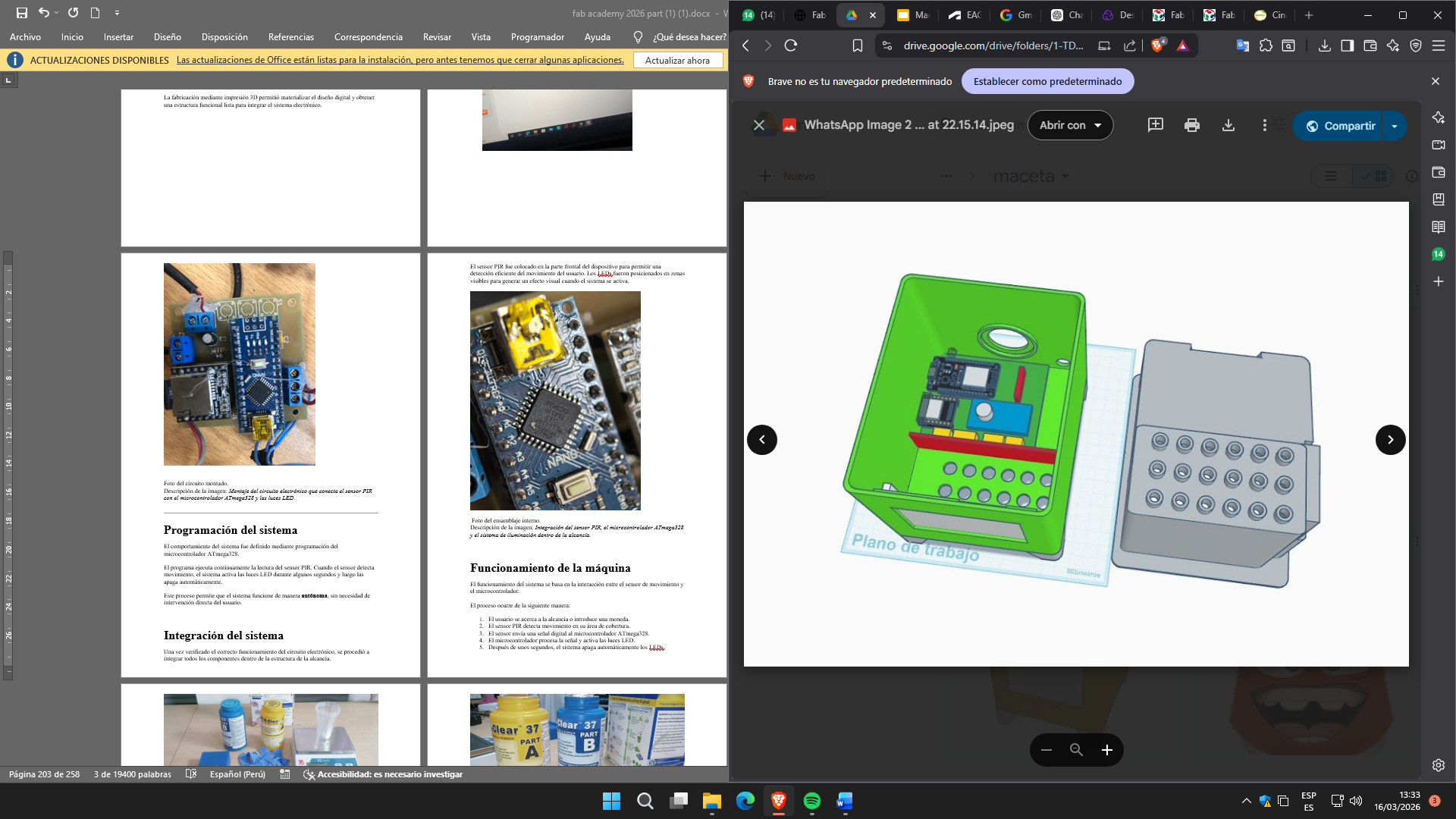Open the Compartir dropdown arrow

tap(1395, 126)
